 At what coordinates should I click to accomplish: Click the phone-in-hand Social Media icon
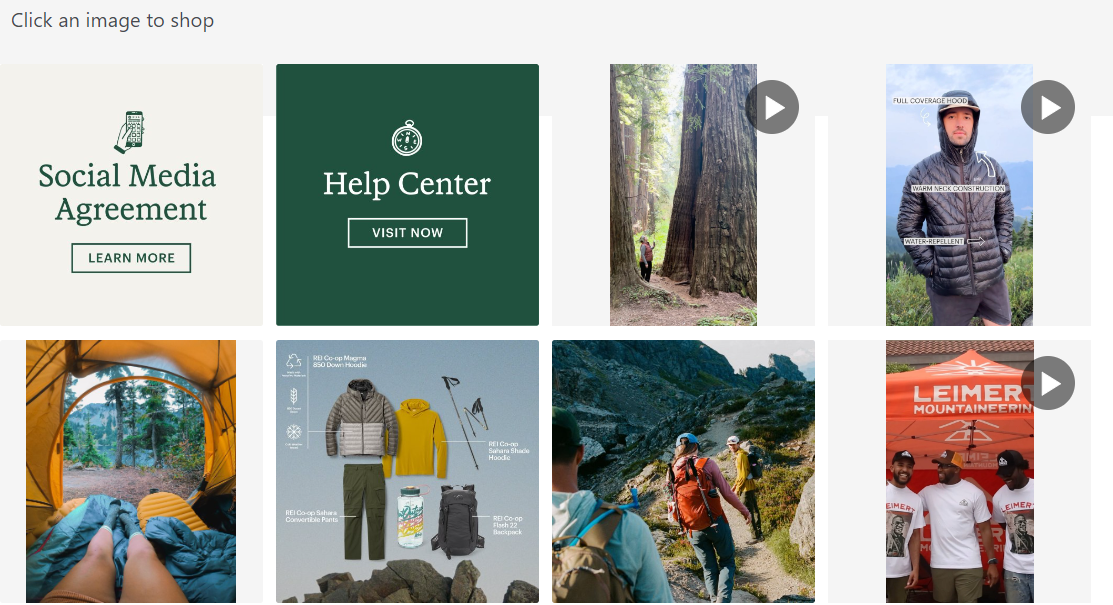(130, 132)
